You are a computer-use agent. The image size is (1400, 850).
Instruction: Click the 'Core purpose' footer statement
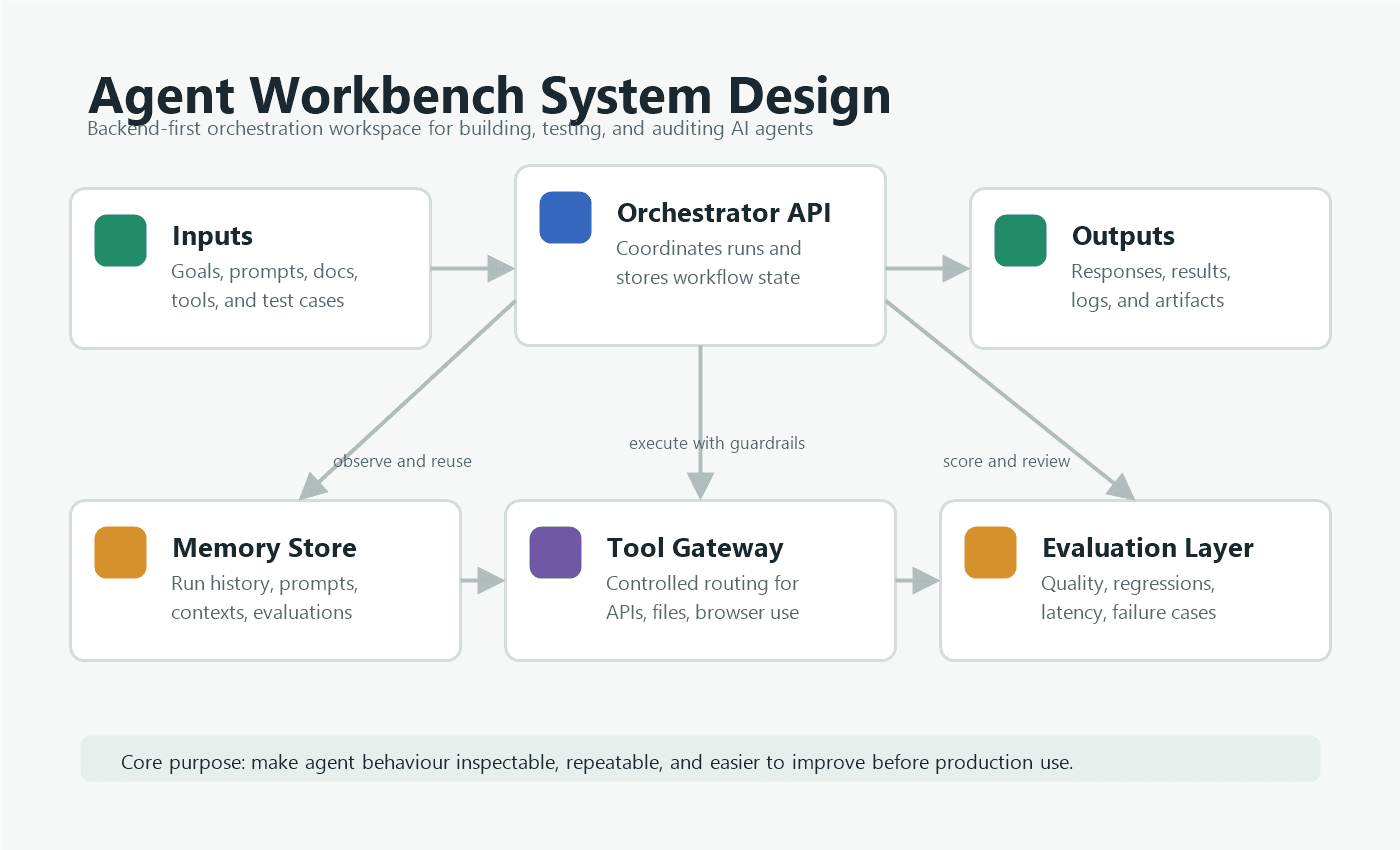pos(597,763)
